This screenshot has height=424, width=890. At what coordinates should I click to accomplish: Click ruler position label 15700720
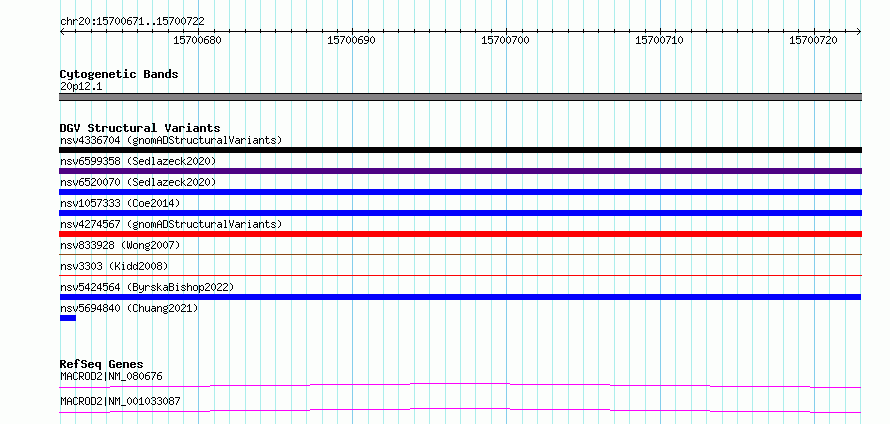coord(813,40)
